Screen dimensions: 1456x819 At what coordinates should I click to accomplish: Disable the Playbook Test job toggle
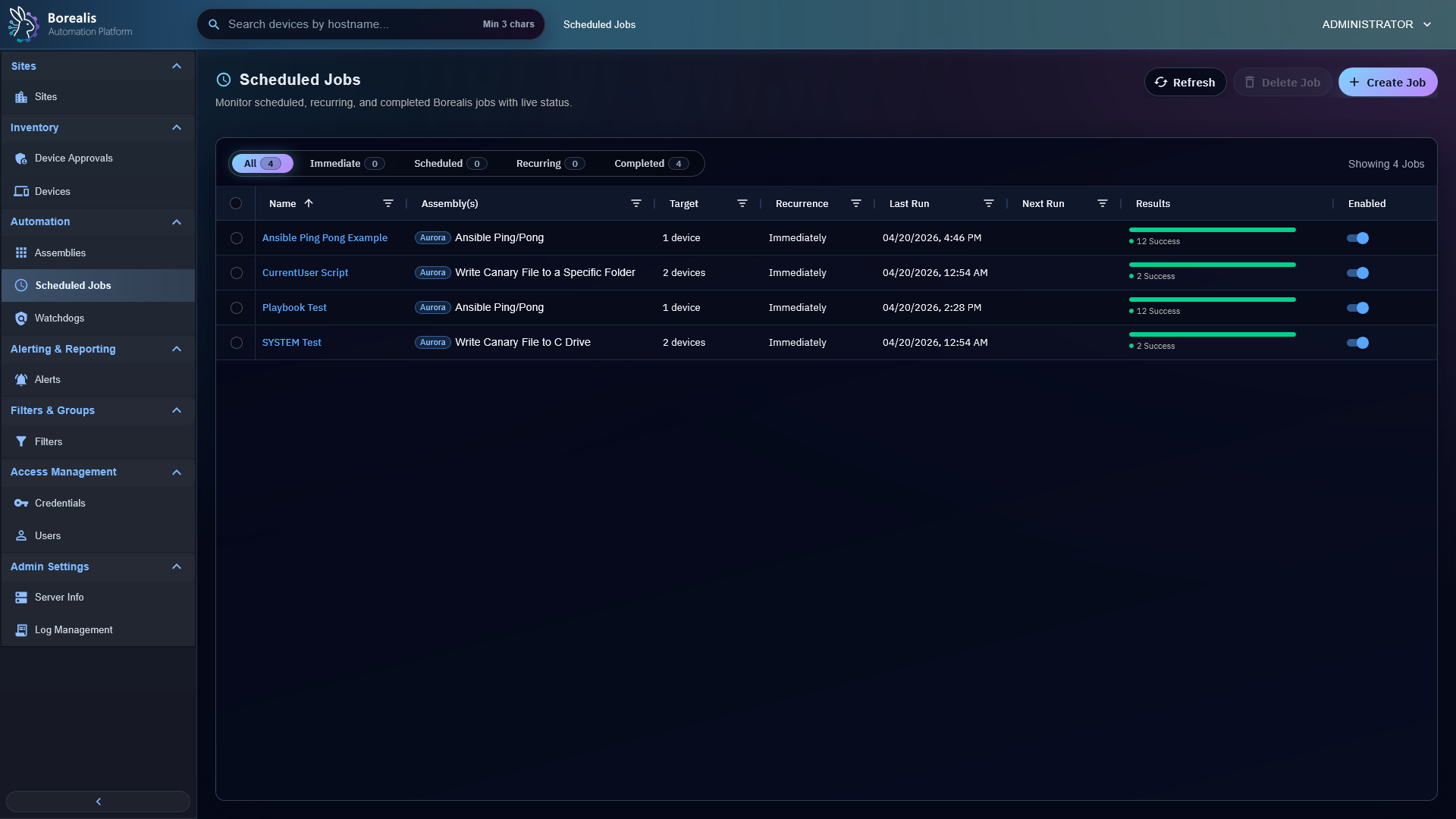[1357, 308]
